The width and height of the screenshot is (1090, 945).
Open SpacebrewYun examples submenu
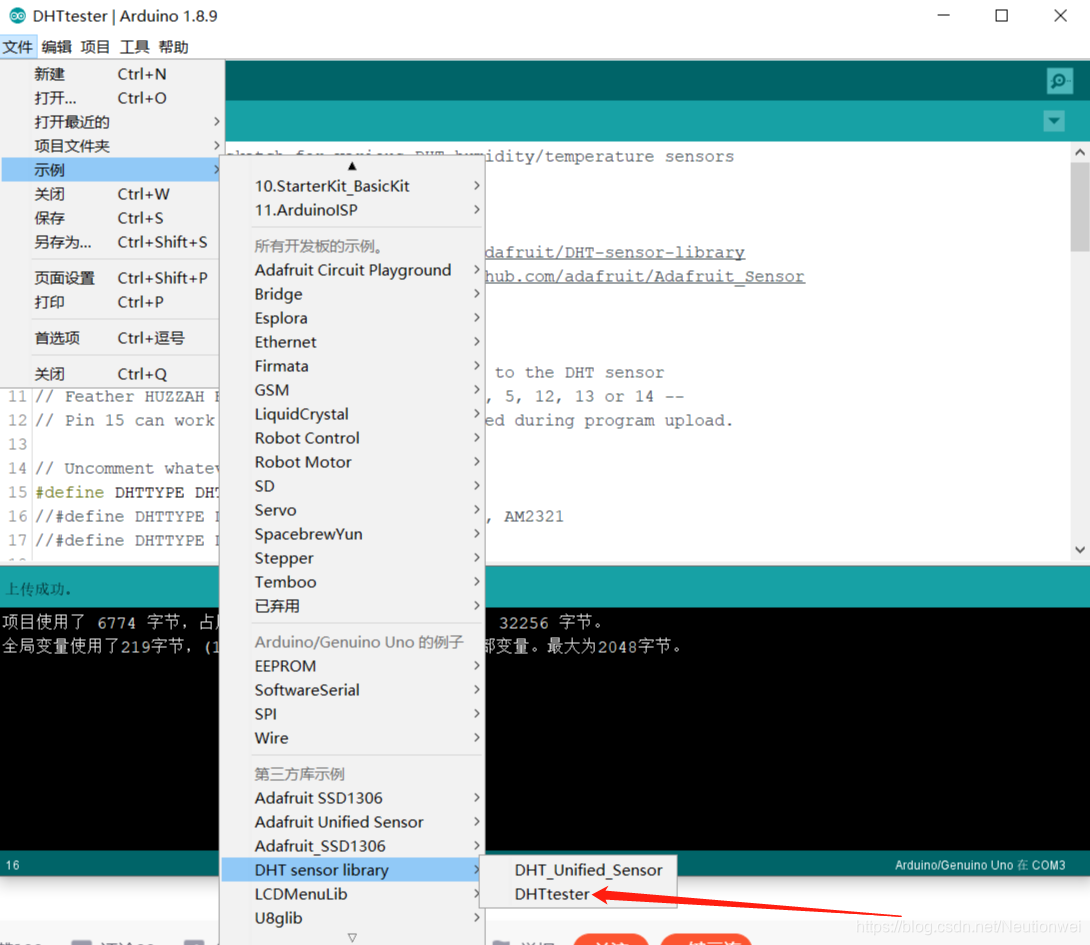[352, 534]
